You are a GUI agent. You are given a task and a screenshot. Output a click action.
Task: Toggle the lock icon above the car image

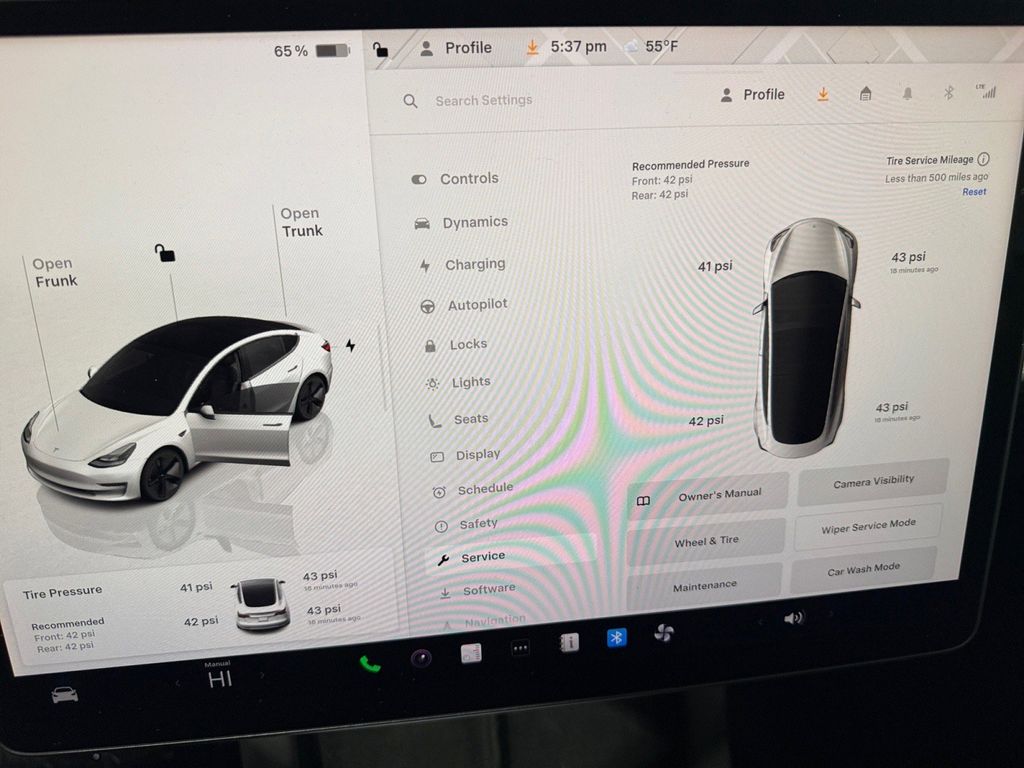(x=165, y=253)
